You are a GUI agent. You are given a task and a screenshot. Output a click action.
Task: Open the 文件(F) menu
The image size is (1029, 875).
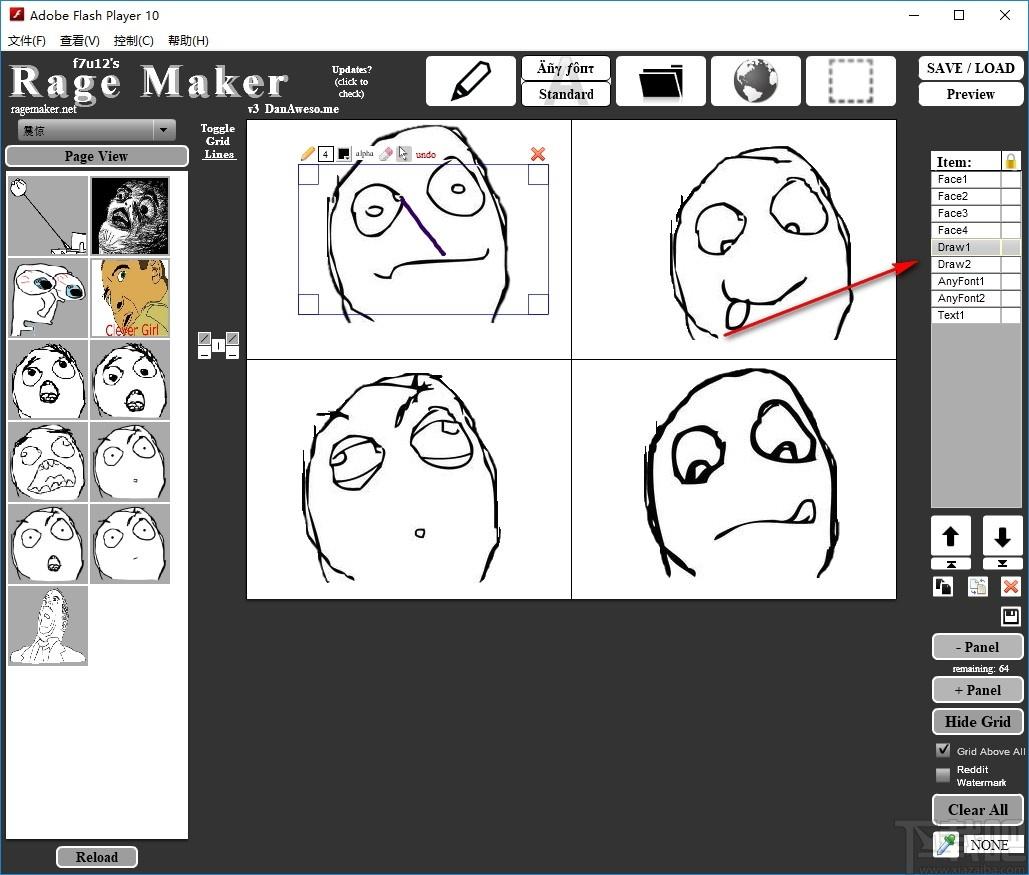point(27,41)
